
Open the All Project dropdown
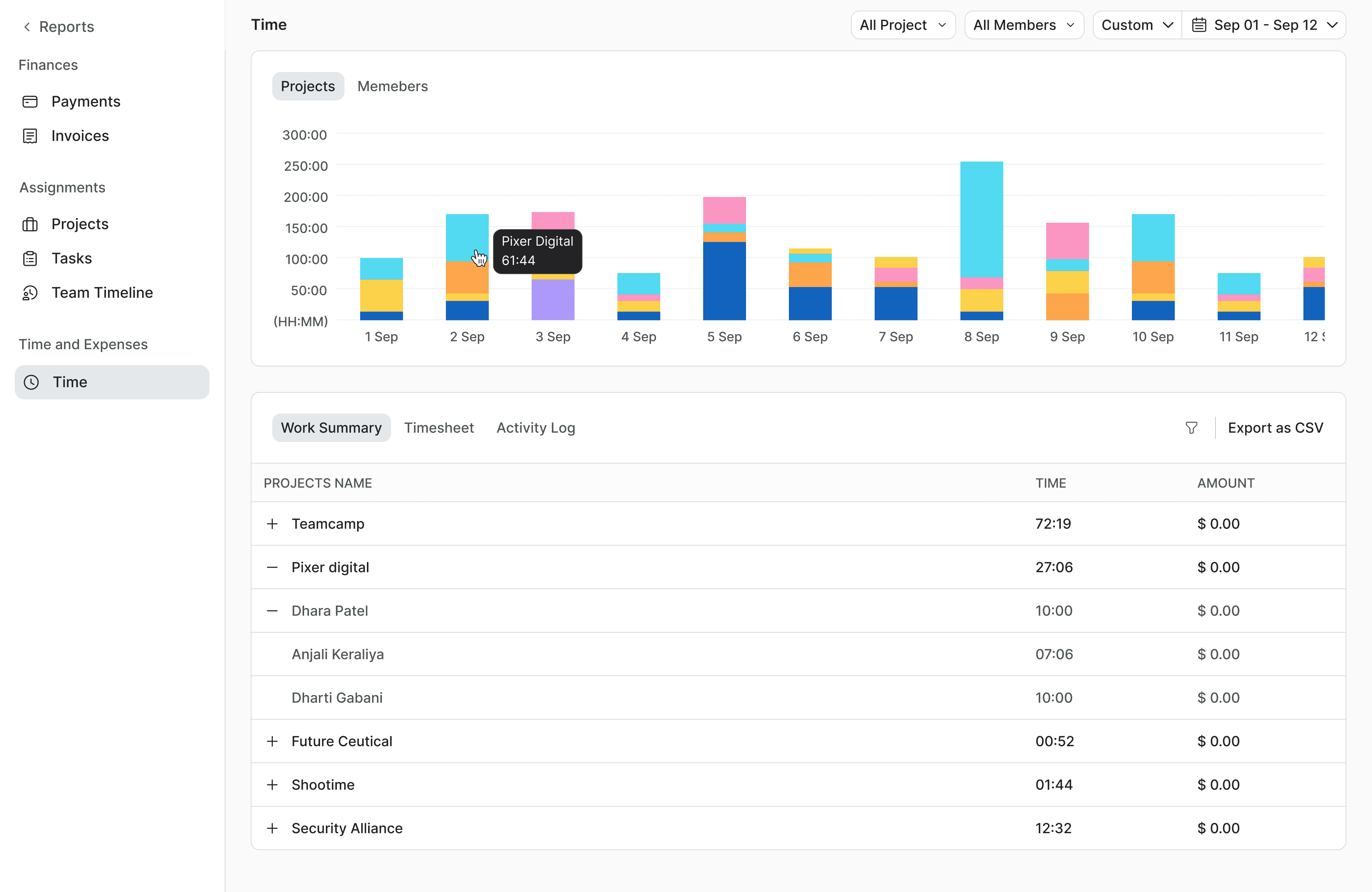tap(903, 25)
